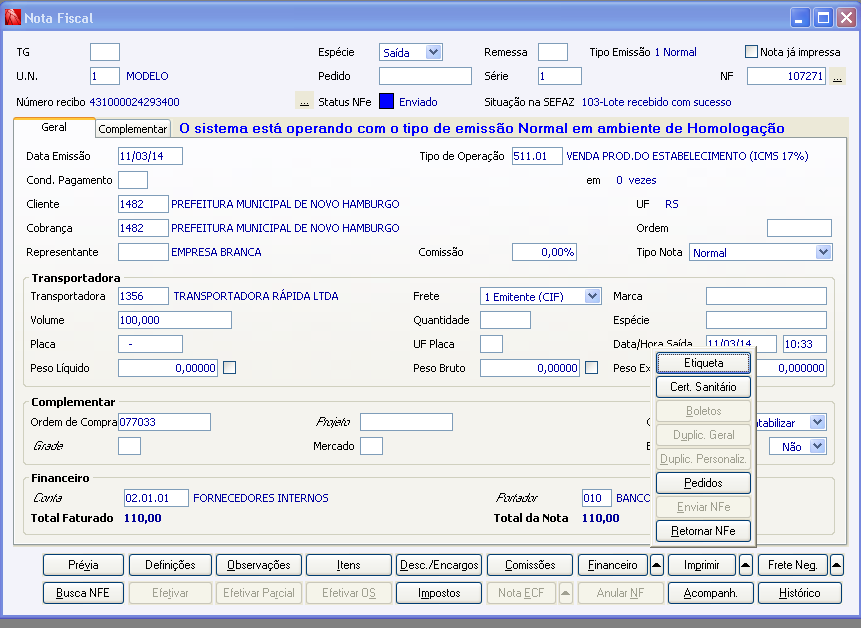The height and width of the screenshot is (628, 861).
Task: Open the arrow menu beside Frete Neg. button
Action: (x=836, y=565)
